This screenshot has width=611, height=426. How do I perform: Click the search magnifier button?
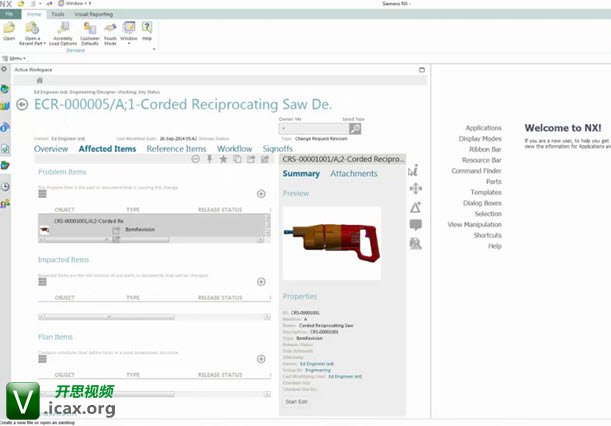pyautogui.click(x=354, y=129)
